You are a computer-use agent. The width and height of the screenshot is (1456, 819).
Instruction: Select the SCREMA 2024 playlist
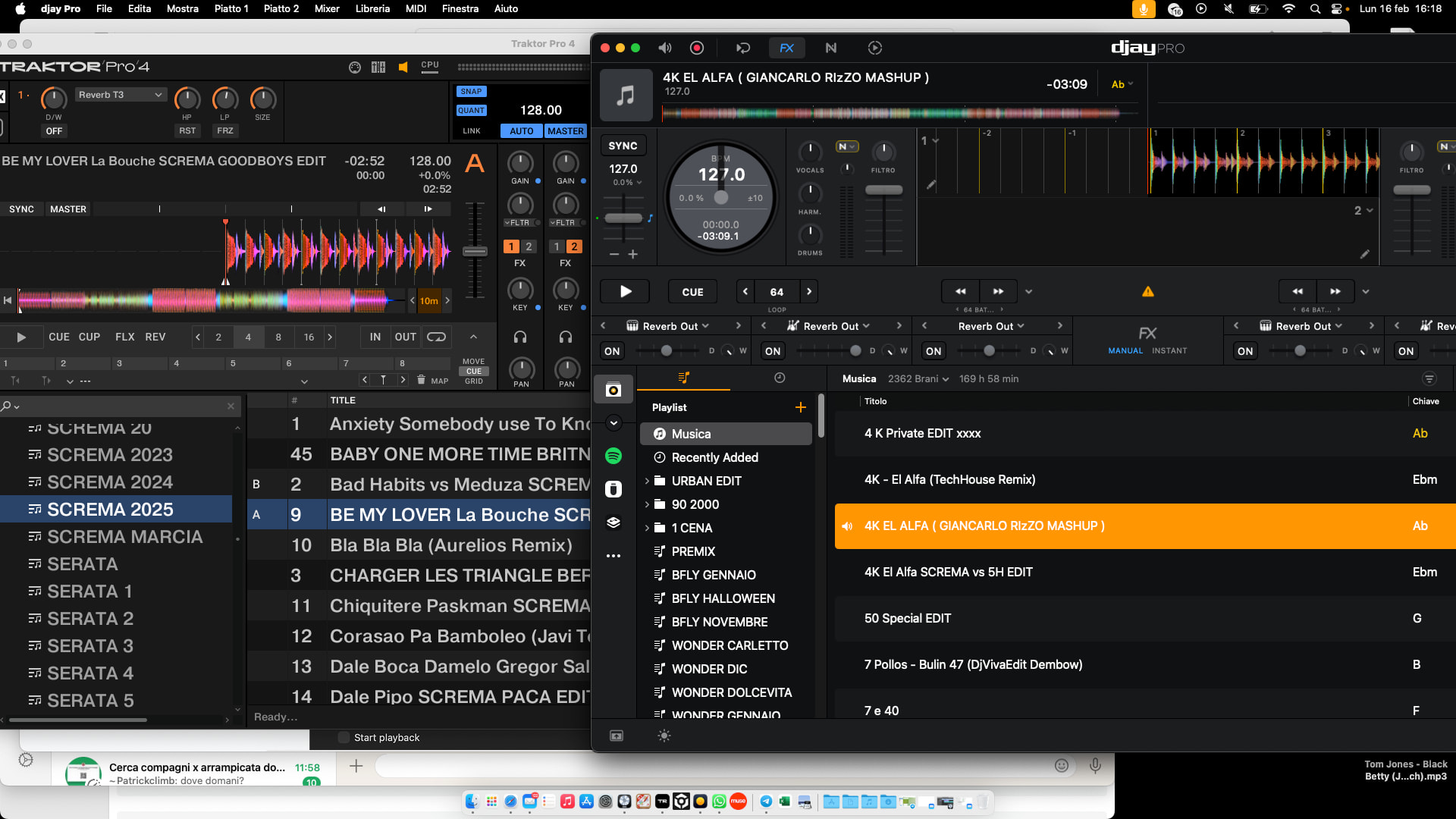110,482
